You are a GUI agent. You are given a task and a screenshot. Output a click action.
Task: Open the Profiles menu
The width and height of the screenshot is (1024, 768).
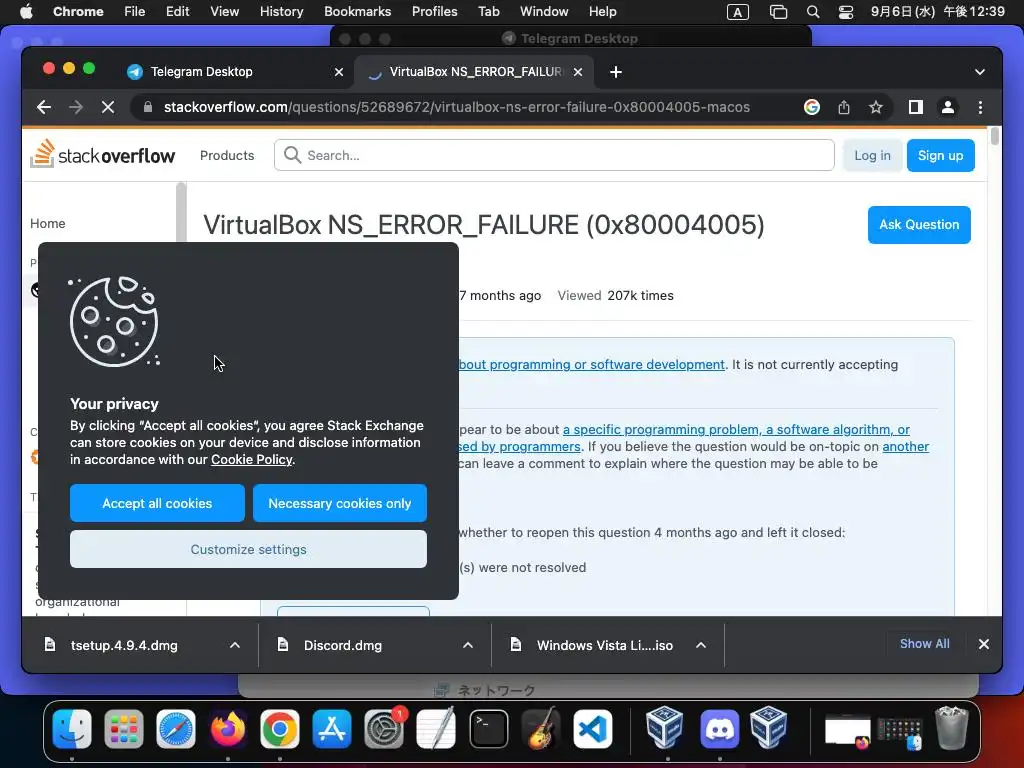[x=434, y=12]
